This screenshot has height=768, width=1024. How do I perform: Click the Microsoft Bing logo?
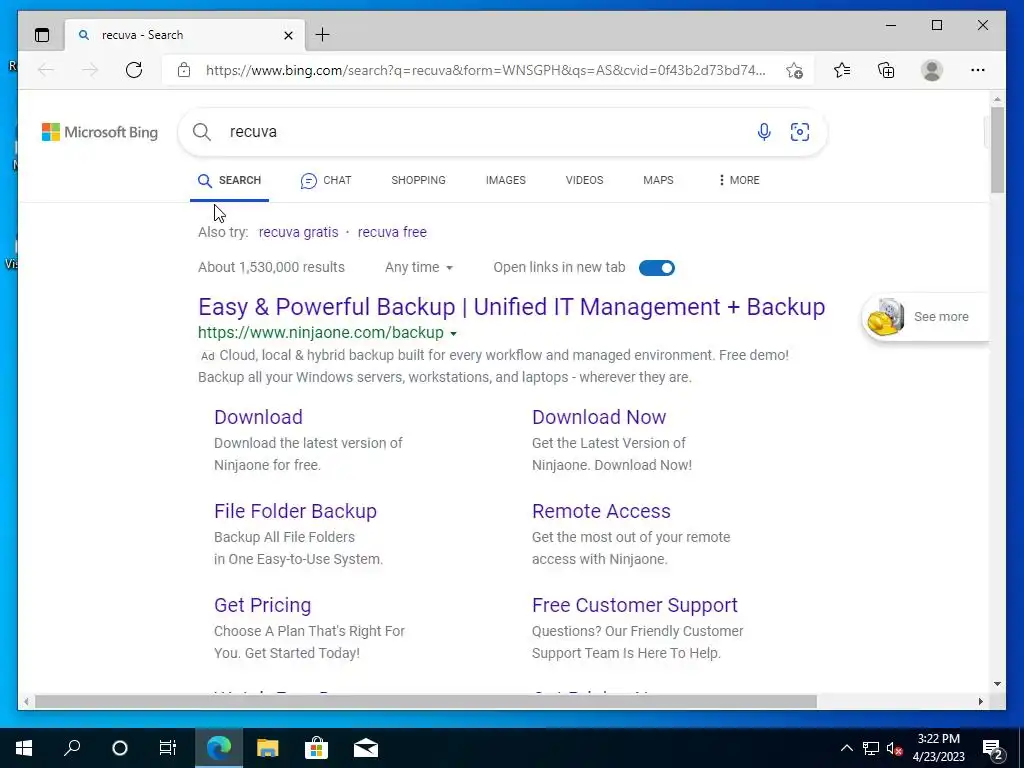100,132
